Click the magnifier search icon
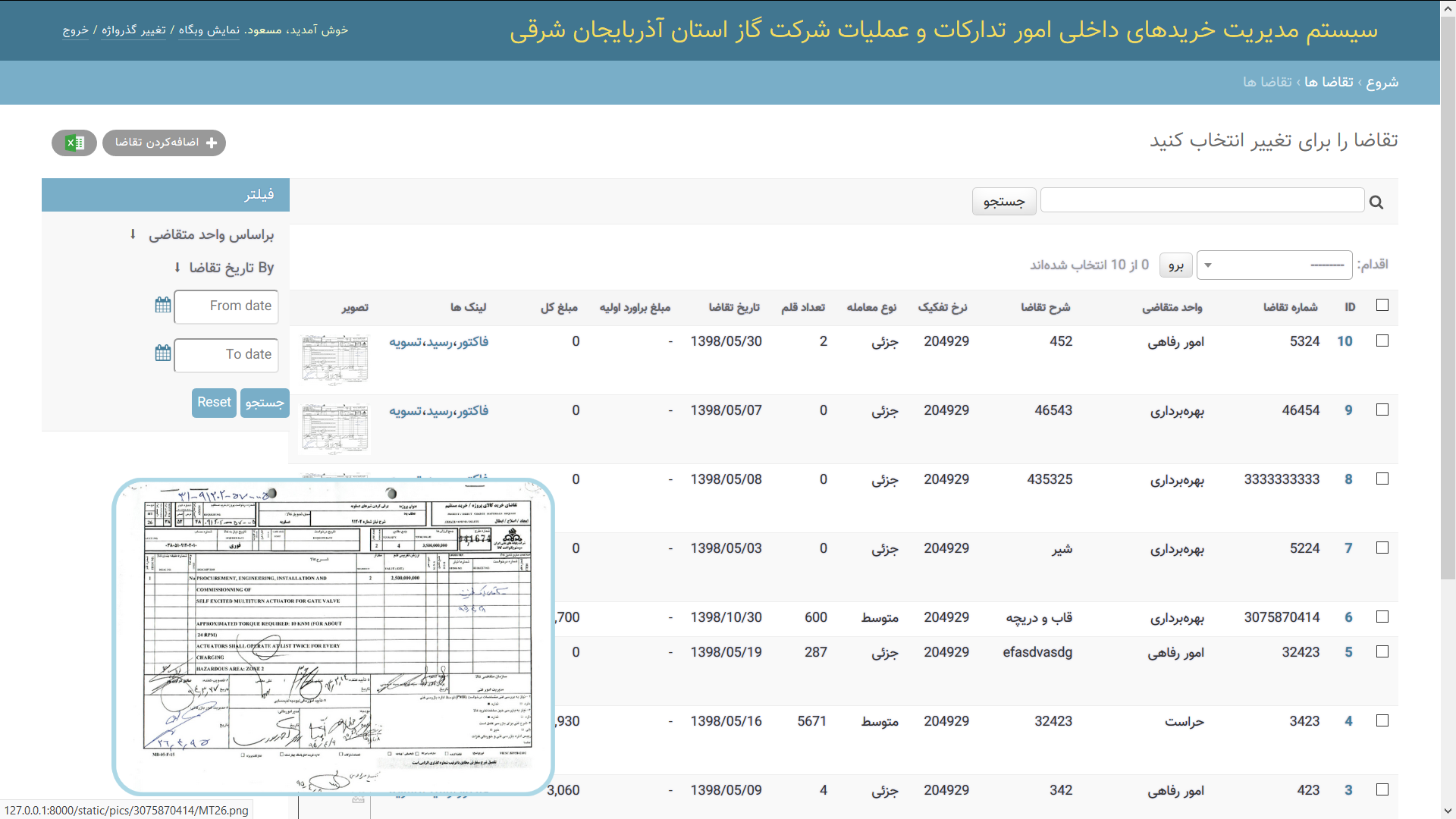This screenshot has height=819, width=1456. (1376, 202)
